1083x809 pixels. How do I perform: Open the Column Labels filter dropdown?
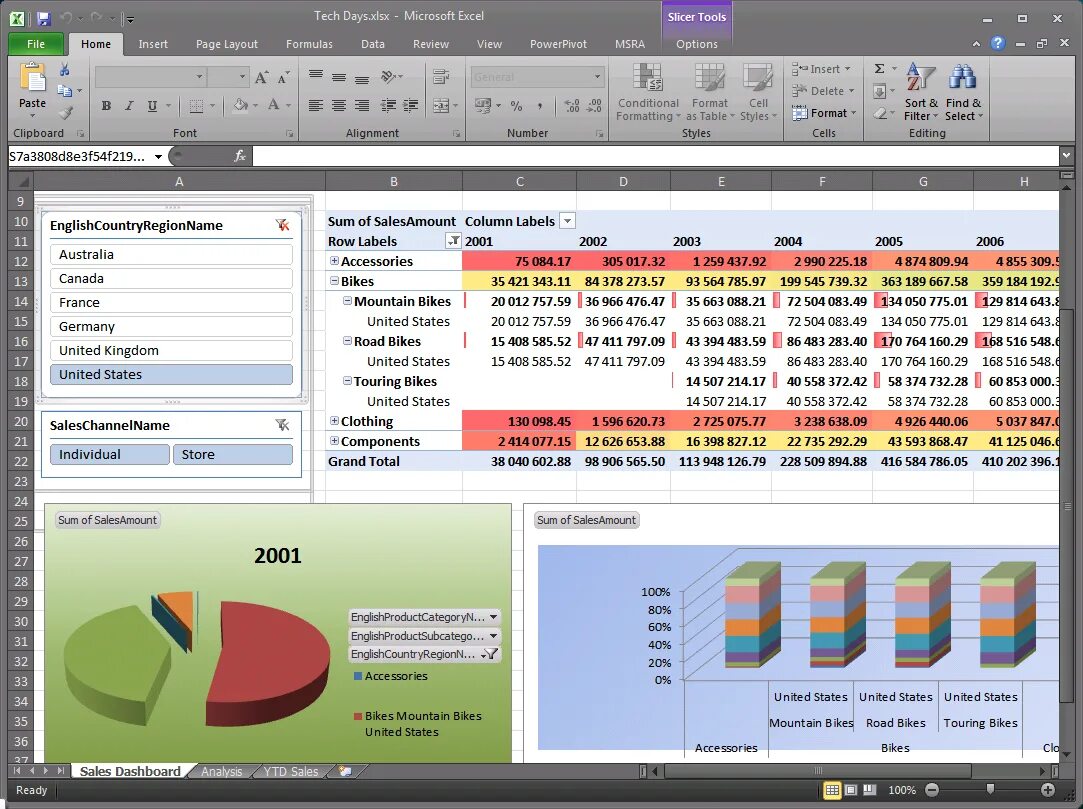pos(567,221)
